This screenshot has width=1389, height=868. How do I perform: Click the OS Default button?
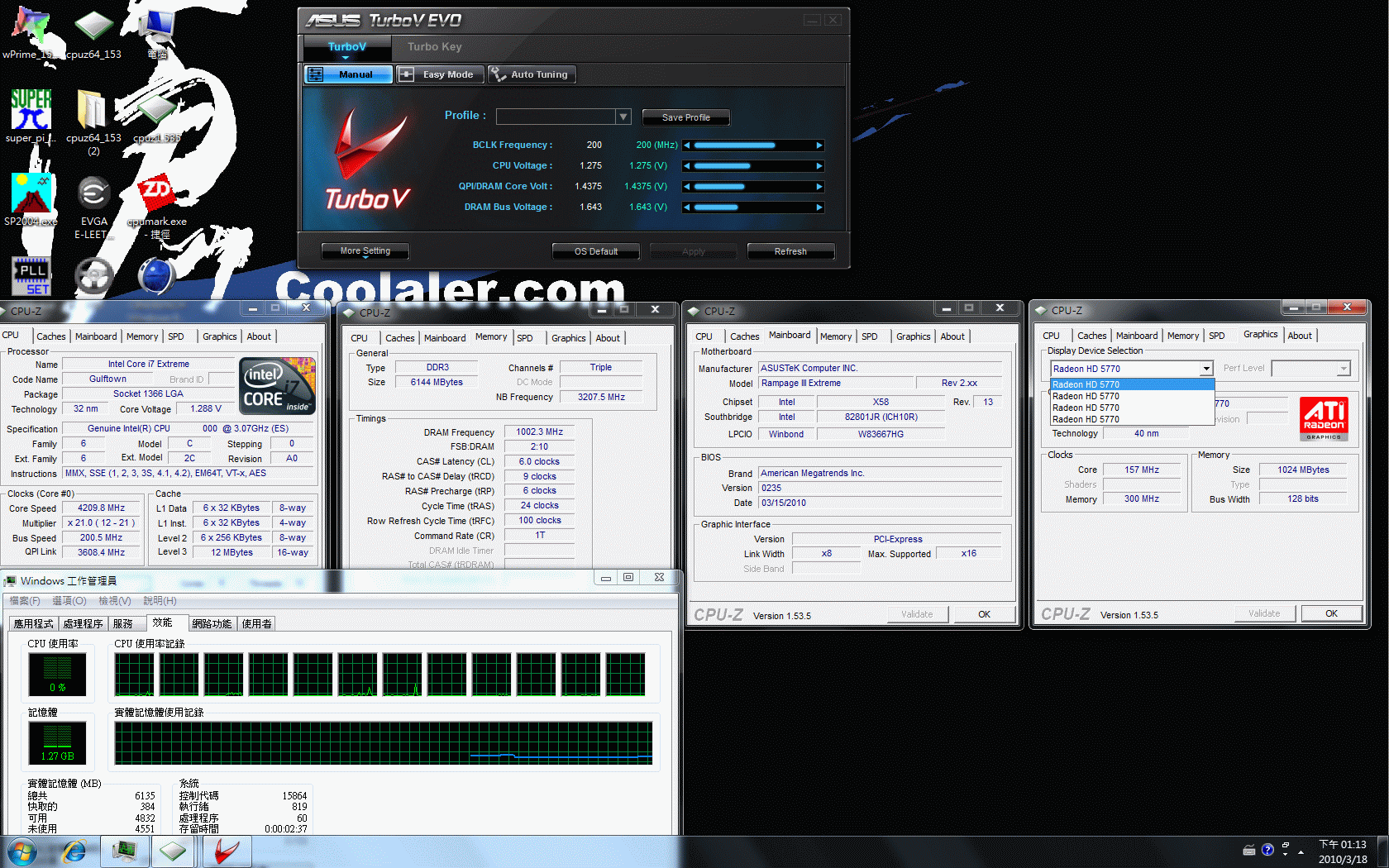[x=595, y=251]
